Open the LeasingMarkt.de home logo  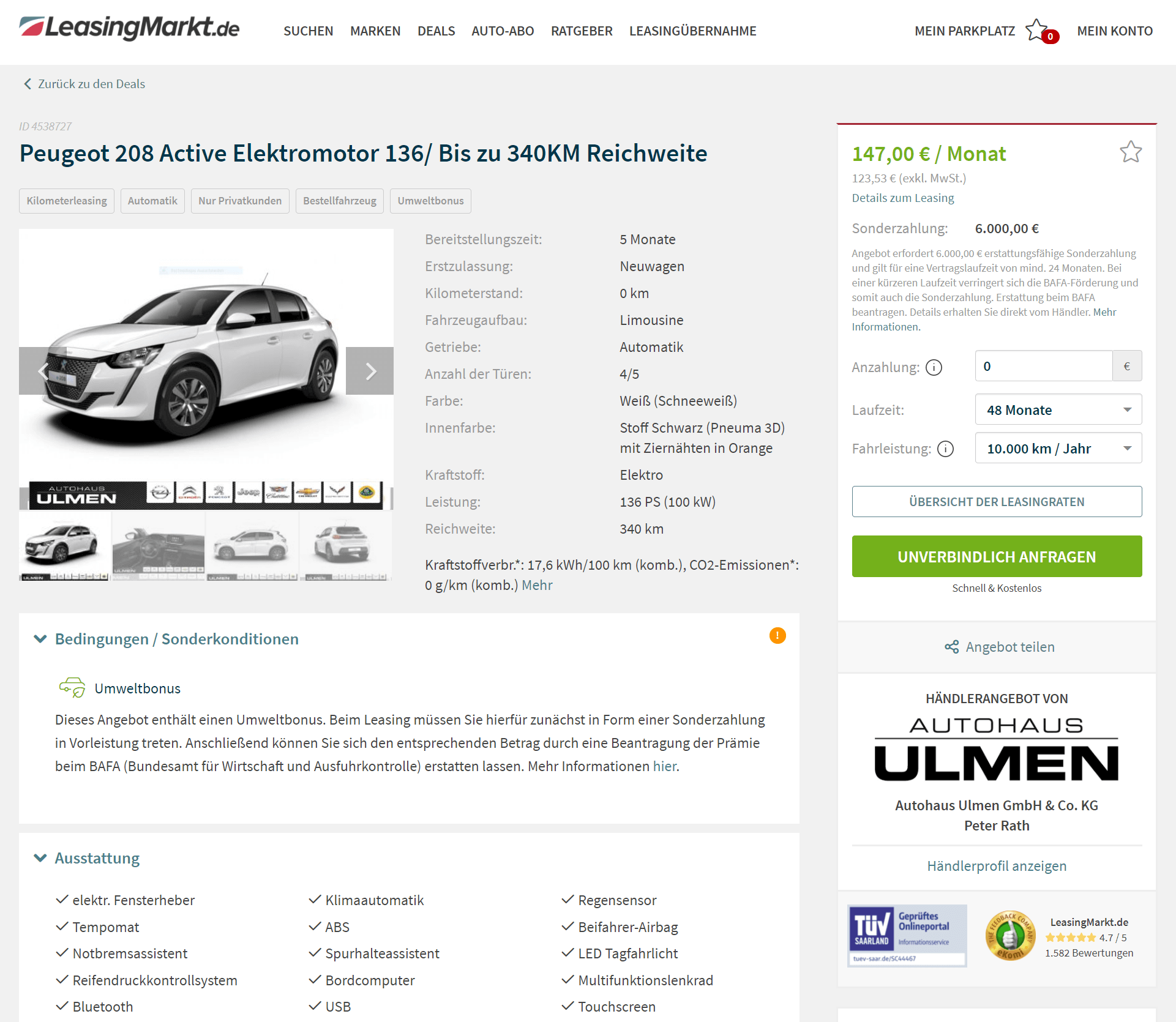tap(129, 28)
